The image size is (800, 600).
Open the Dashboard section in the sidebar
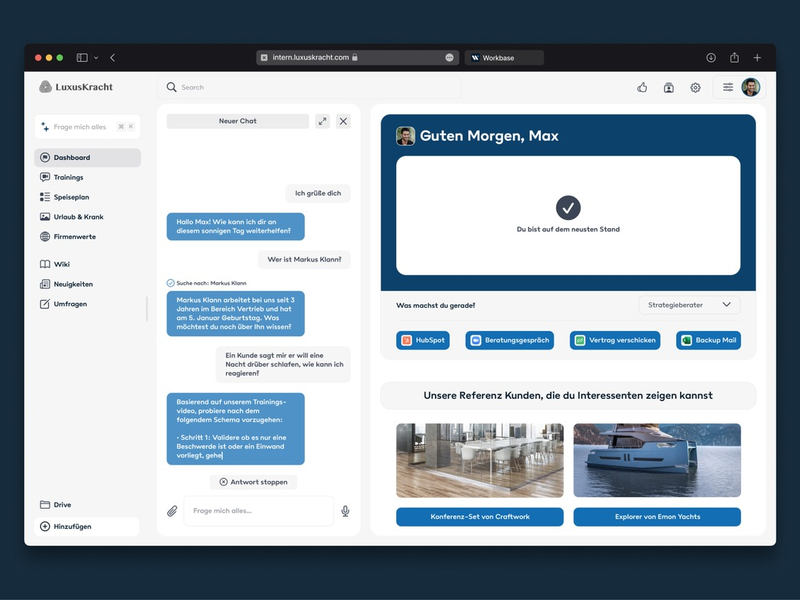coord(70,157)
